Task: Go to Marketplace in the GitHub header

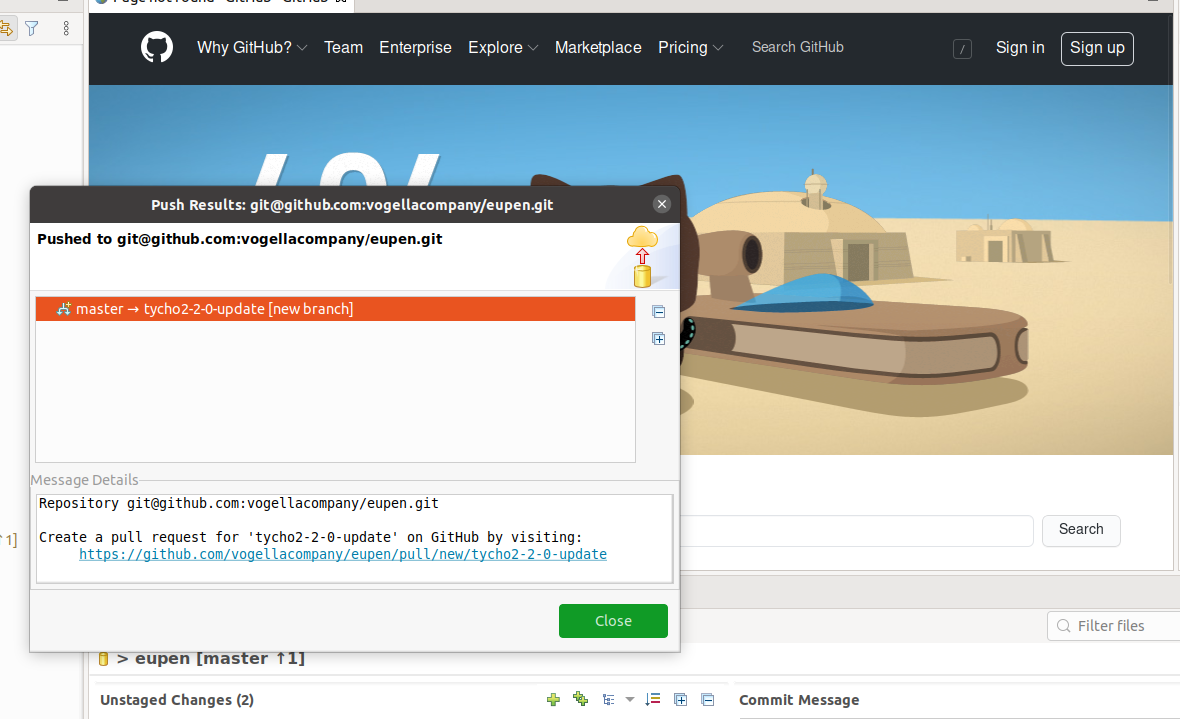Action: [598, 47]
